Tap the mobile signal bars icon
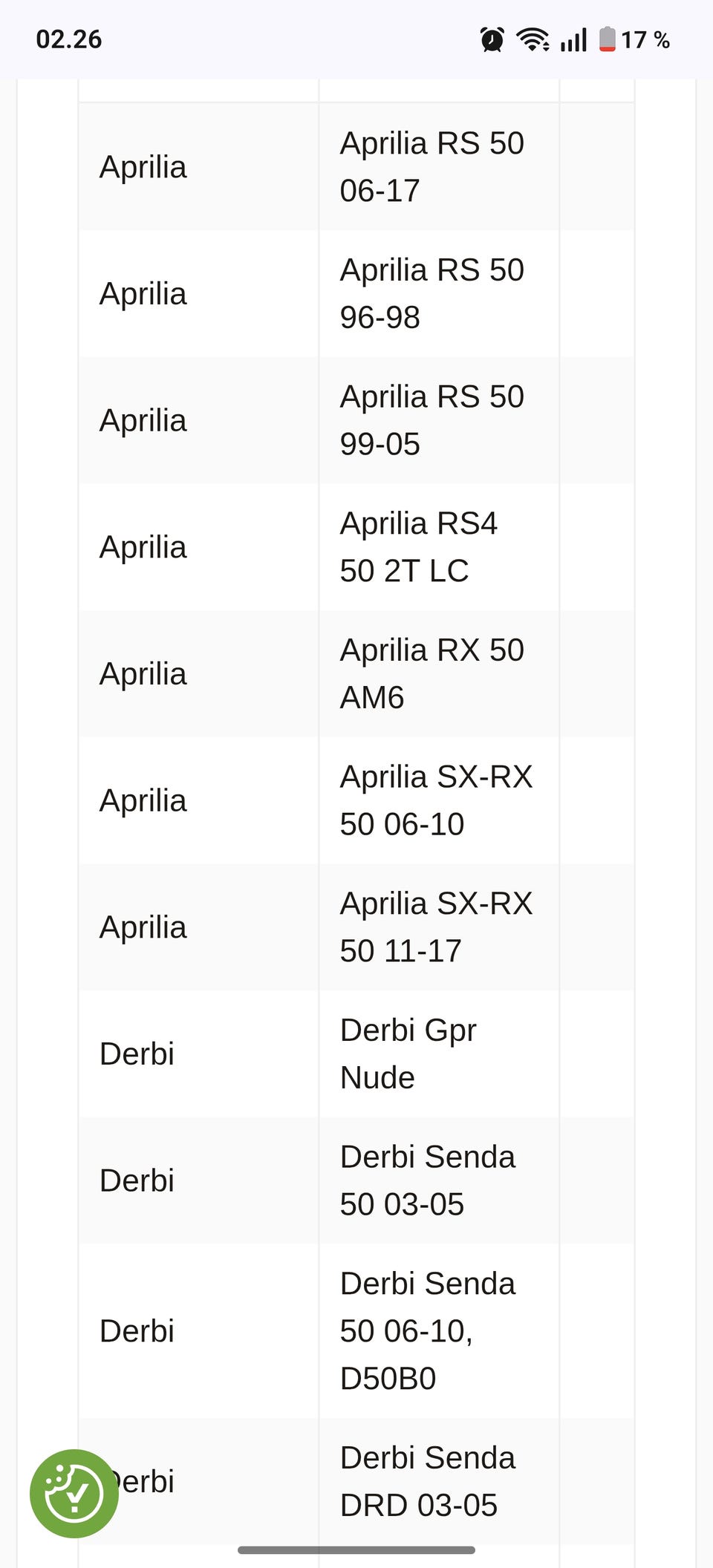Image resolution: width=713 pixels, height=1568 pixels. tap(573, 39)
